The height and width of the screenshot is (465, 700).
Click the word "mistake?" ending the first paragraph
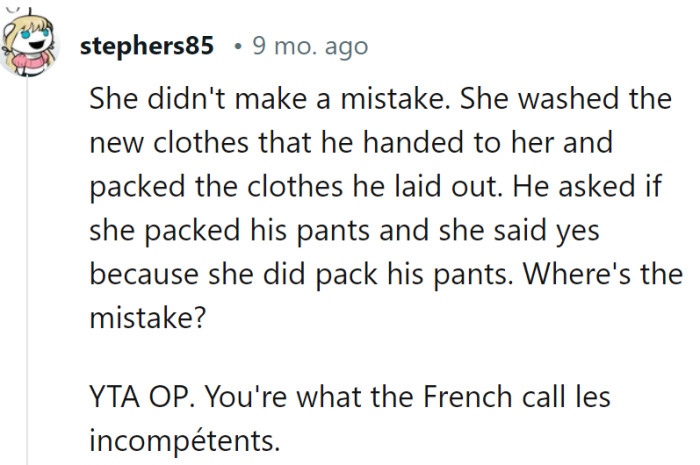[148, 318]
